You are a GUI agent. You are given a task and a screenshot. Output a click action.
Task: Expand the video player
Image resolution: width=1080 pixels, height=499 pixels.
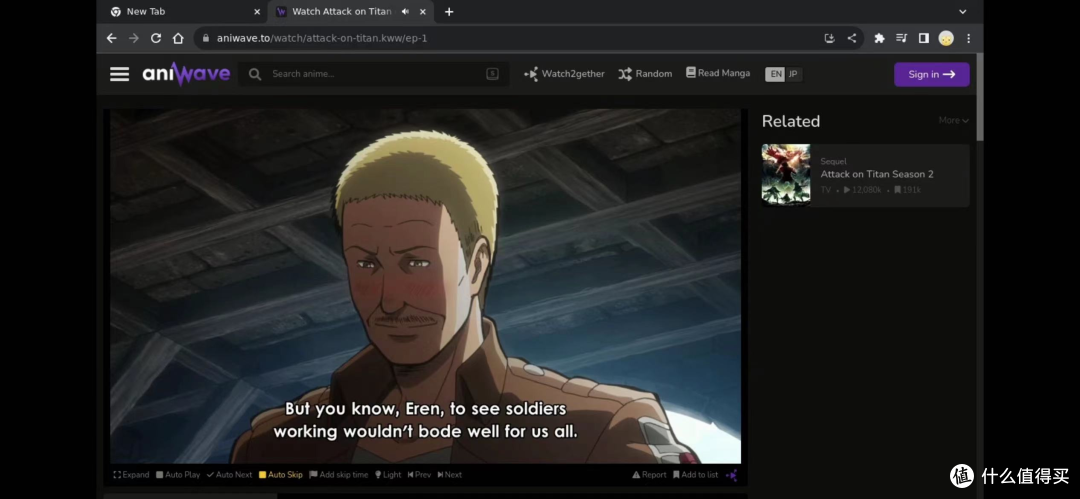coord(131,475)
